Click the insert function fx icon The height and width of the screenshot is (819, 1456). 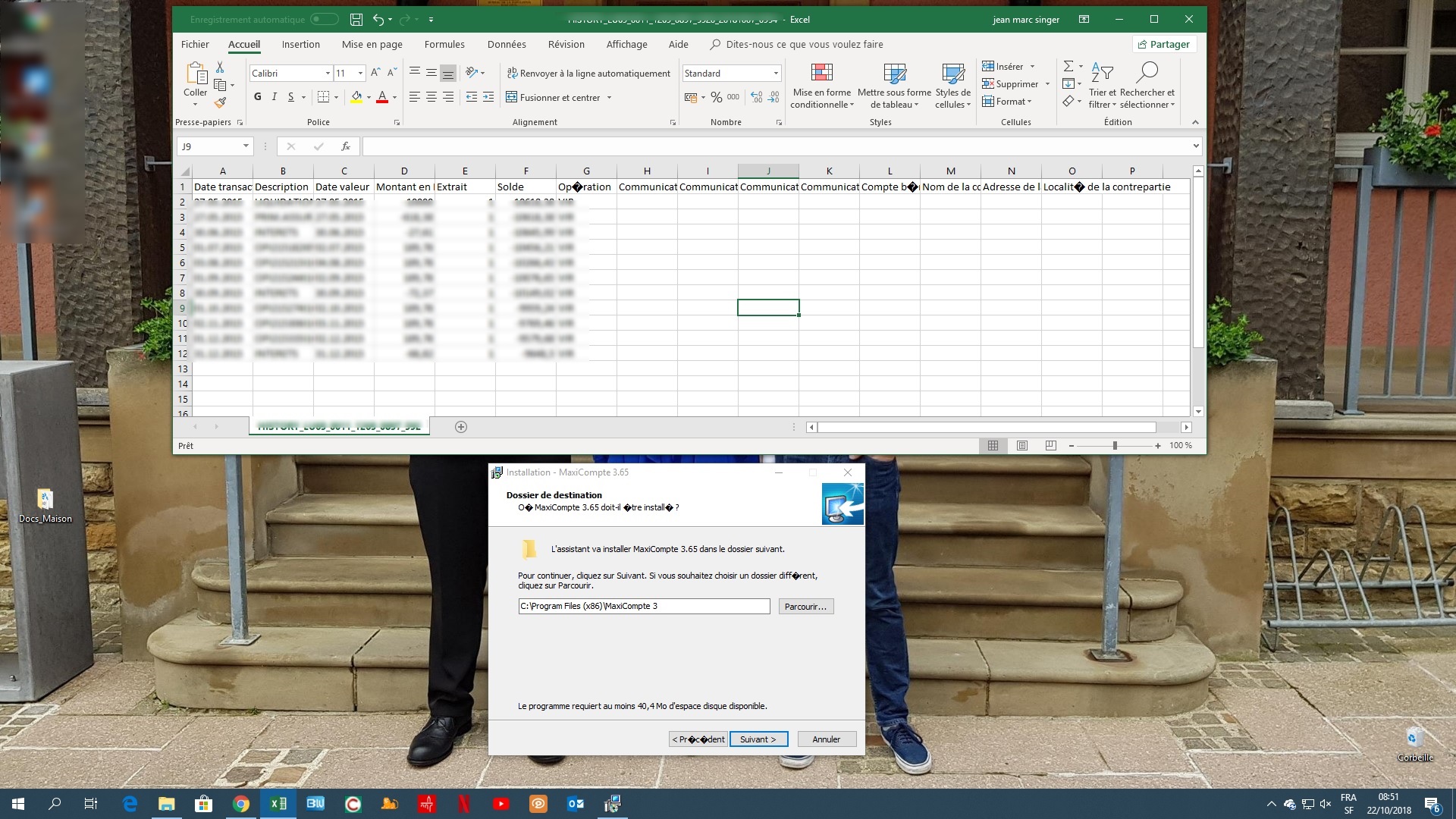coord(346,146)
